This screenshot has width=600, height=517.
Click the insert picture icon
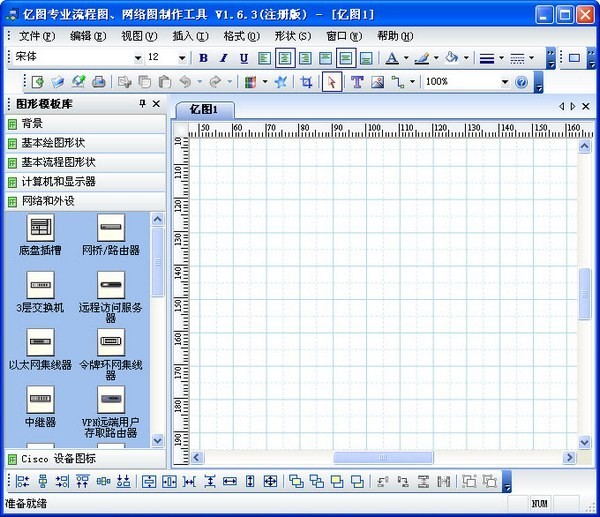(x=377, y=82)
